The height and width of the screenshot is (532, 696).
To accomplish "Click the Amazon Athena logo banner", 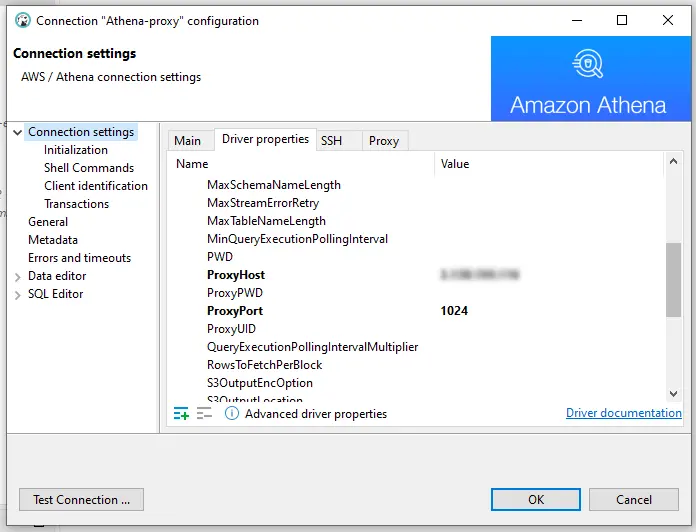I will tap(590, 79).
